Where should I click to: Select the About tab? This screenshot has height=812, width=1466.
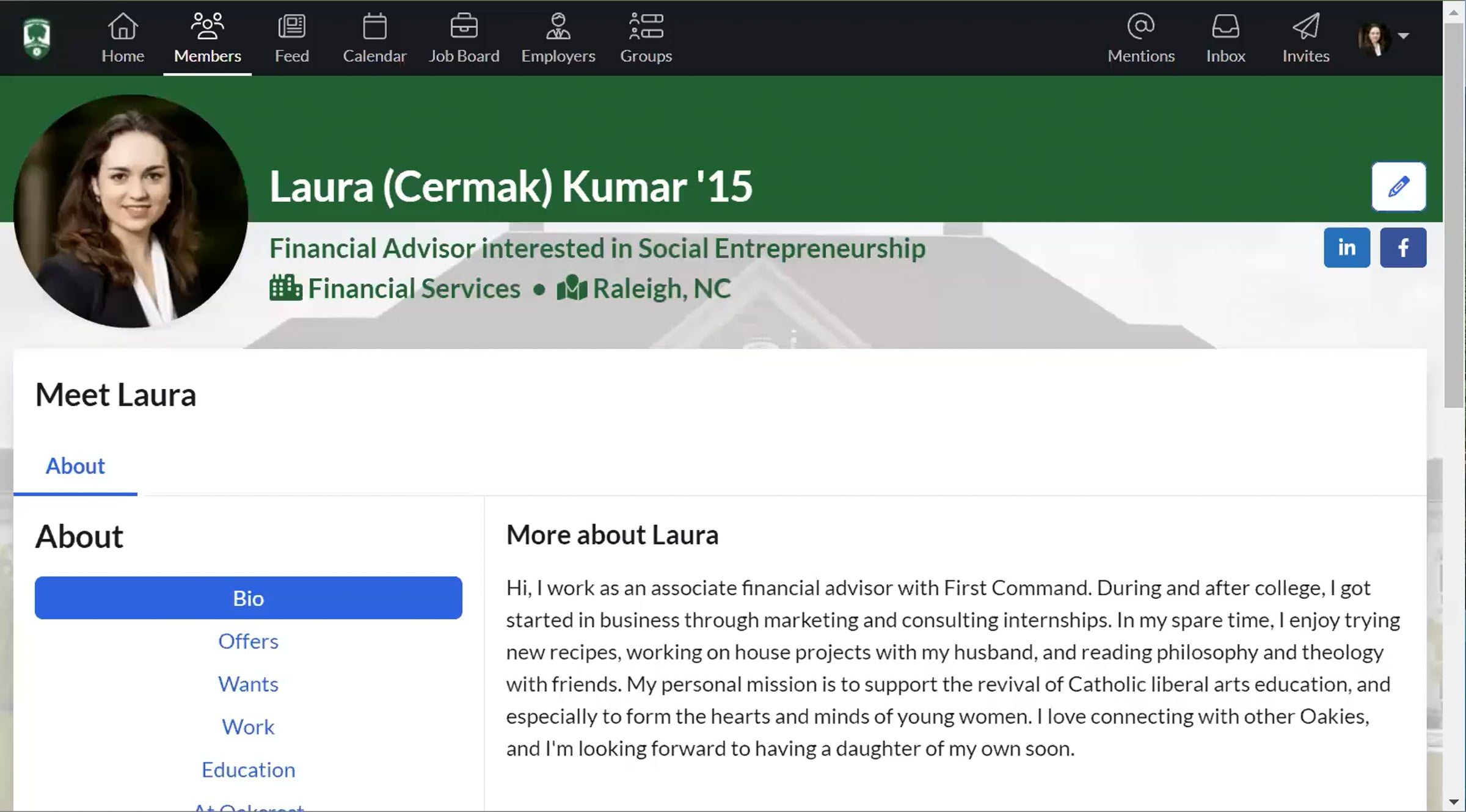click(75, 466)
